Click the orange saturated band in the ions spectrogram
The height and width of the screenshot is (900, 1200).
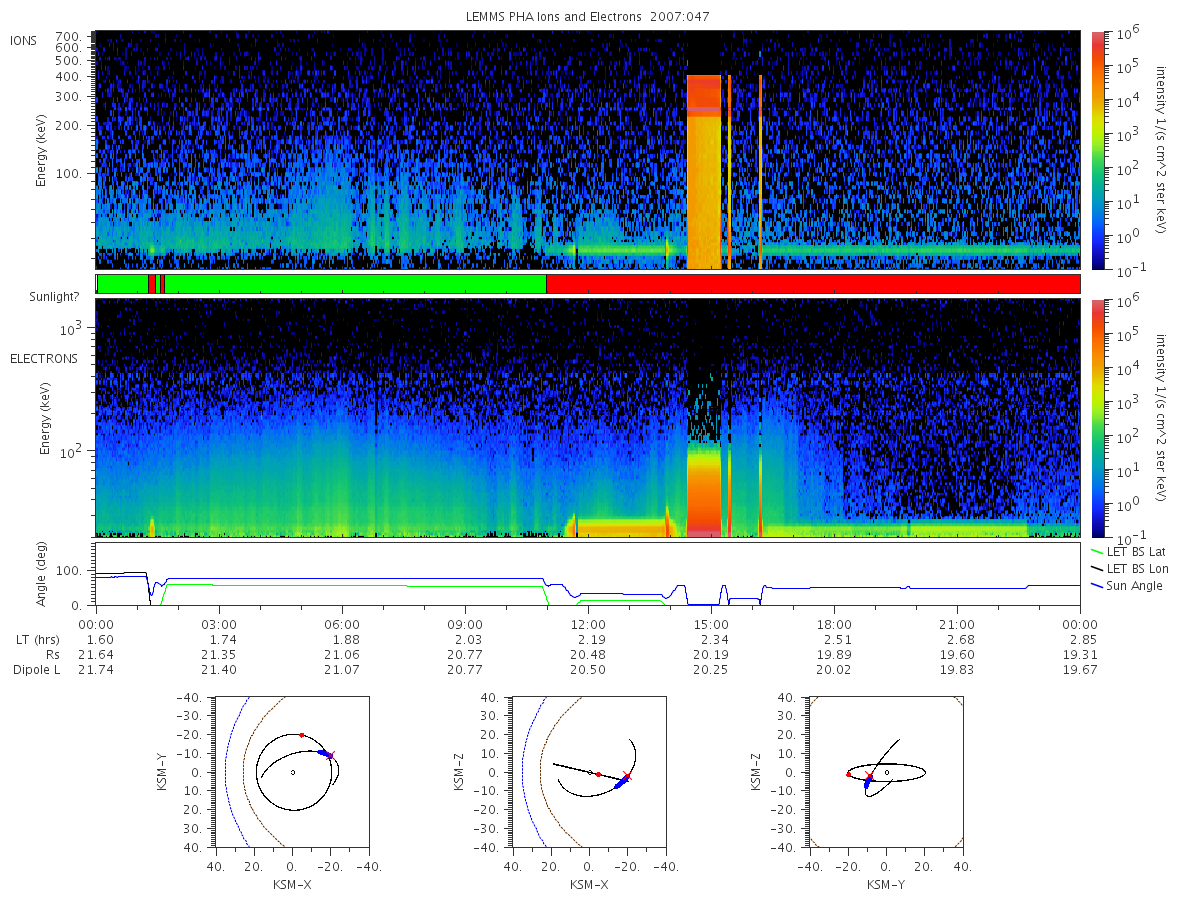tap(704, 171)
